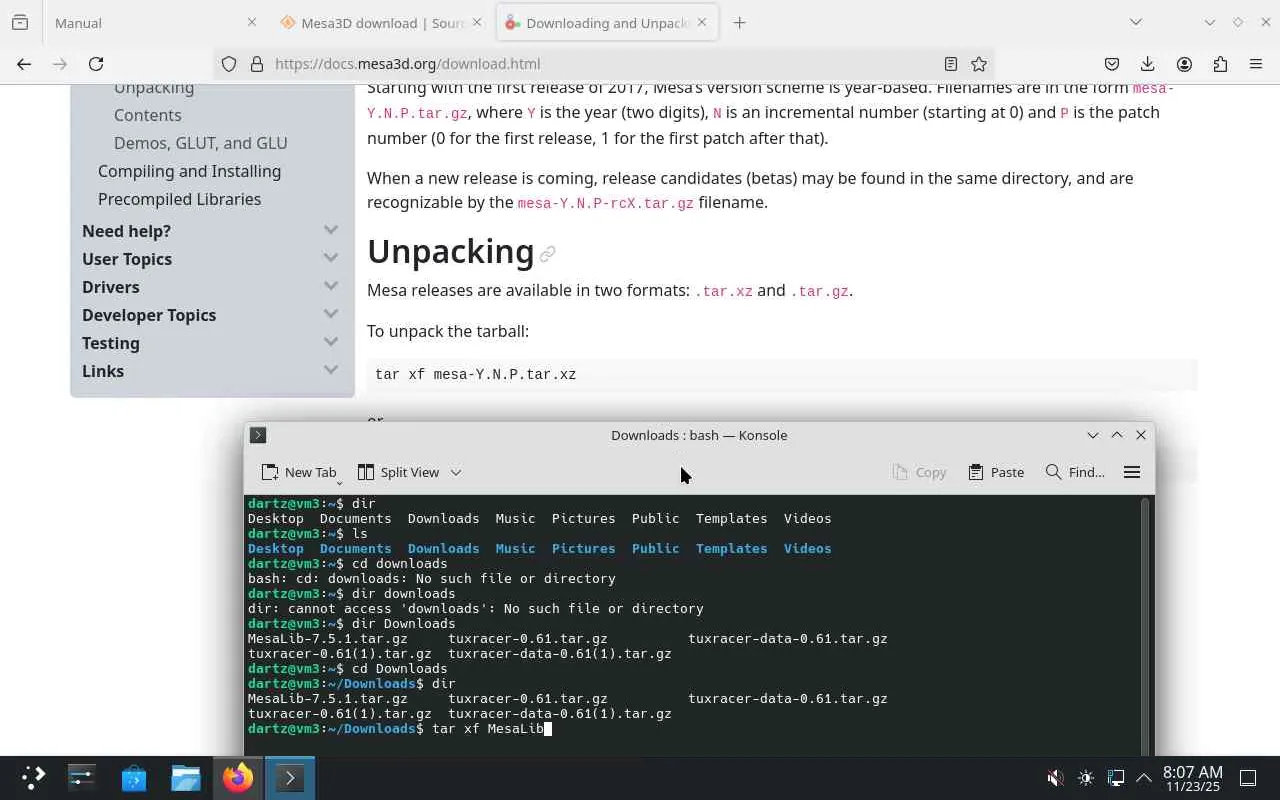The width and height of the screenshot is (1280, 800).
Task: Close the Mesa3D download tab
Action: (x=477, y=22)
